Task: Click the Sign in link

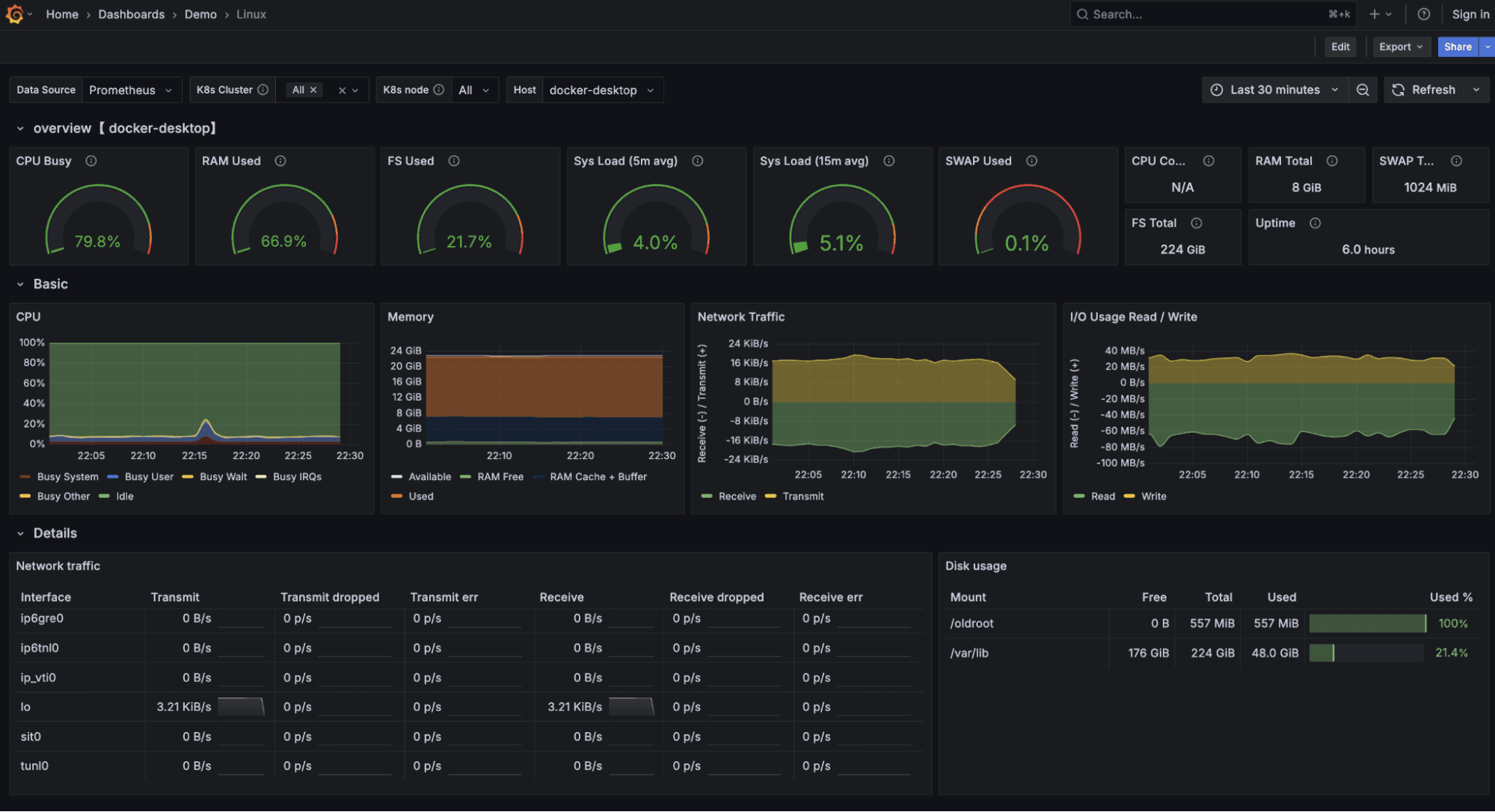Action: (1470, 13)
